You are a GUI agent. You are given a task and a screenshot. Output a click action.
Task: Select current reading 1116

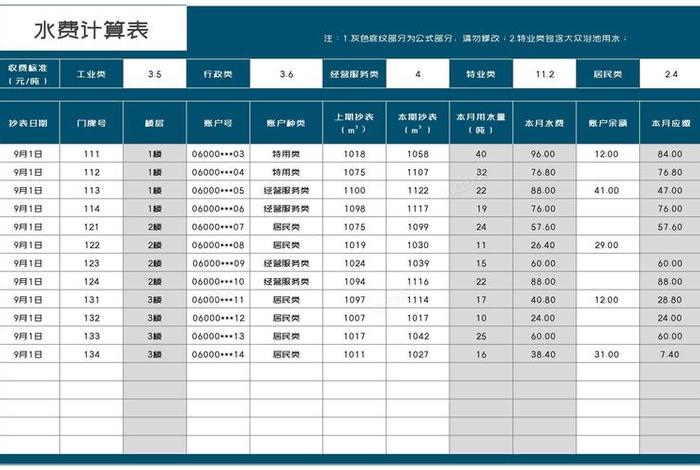tap(418, 282)
